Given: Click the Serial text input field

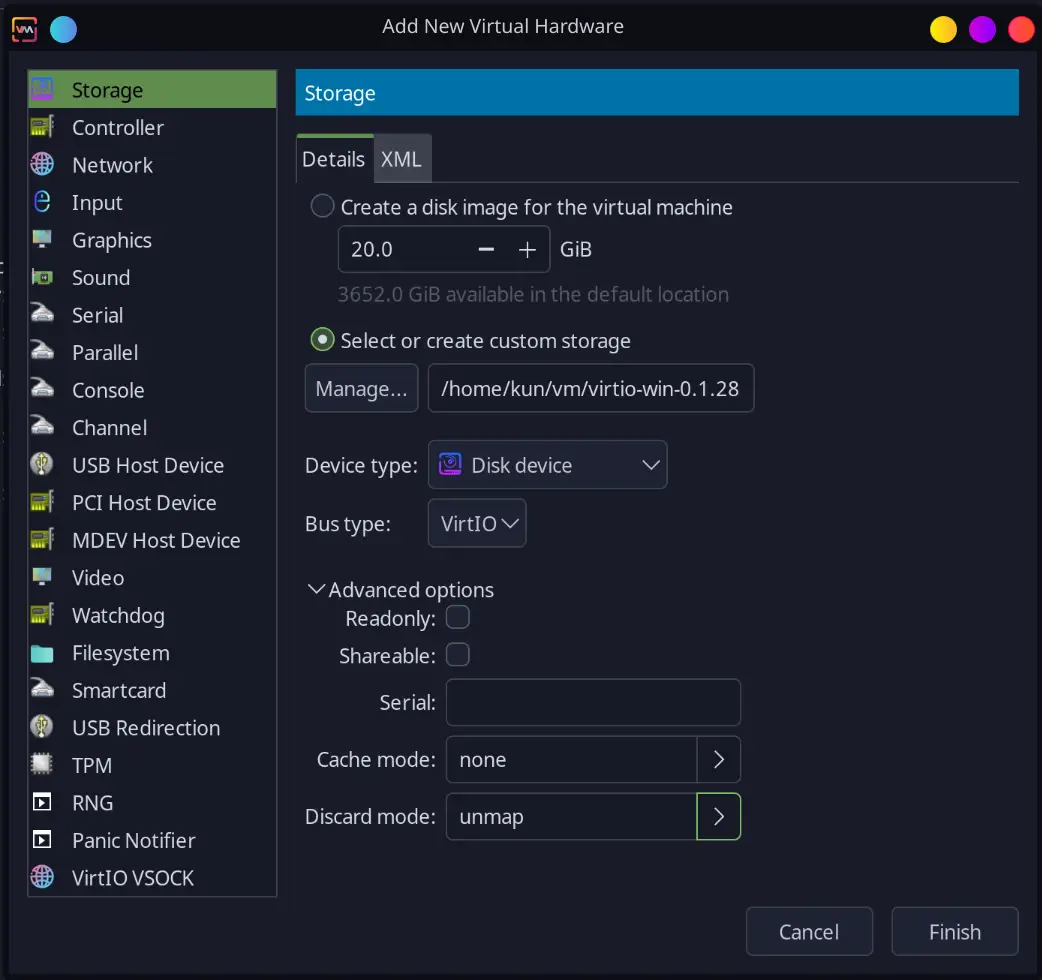Looking at the screenshot, I should (592, 702).
